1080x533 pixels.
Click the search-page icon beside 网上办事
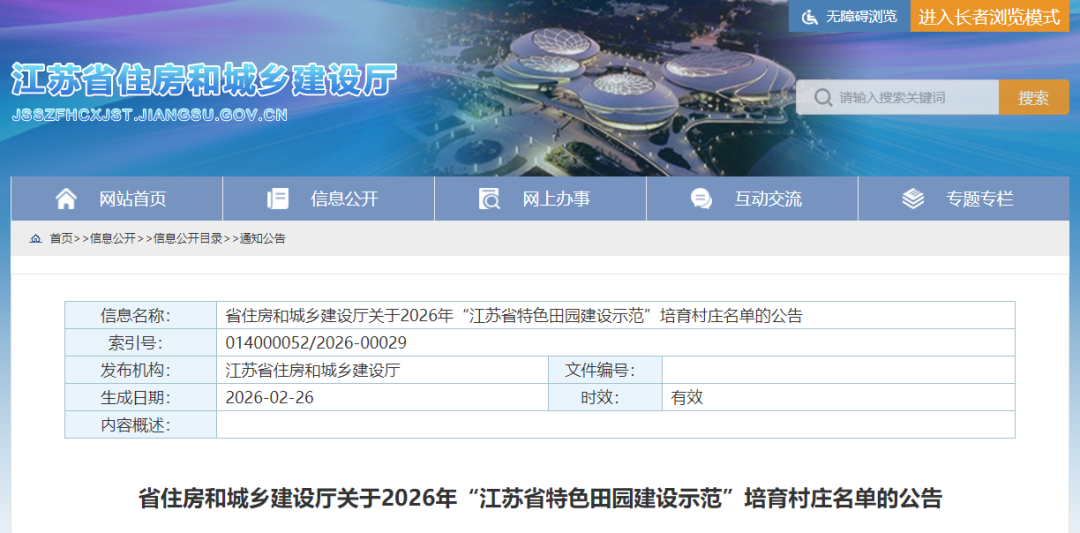coord(489,199)
